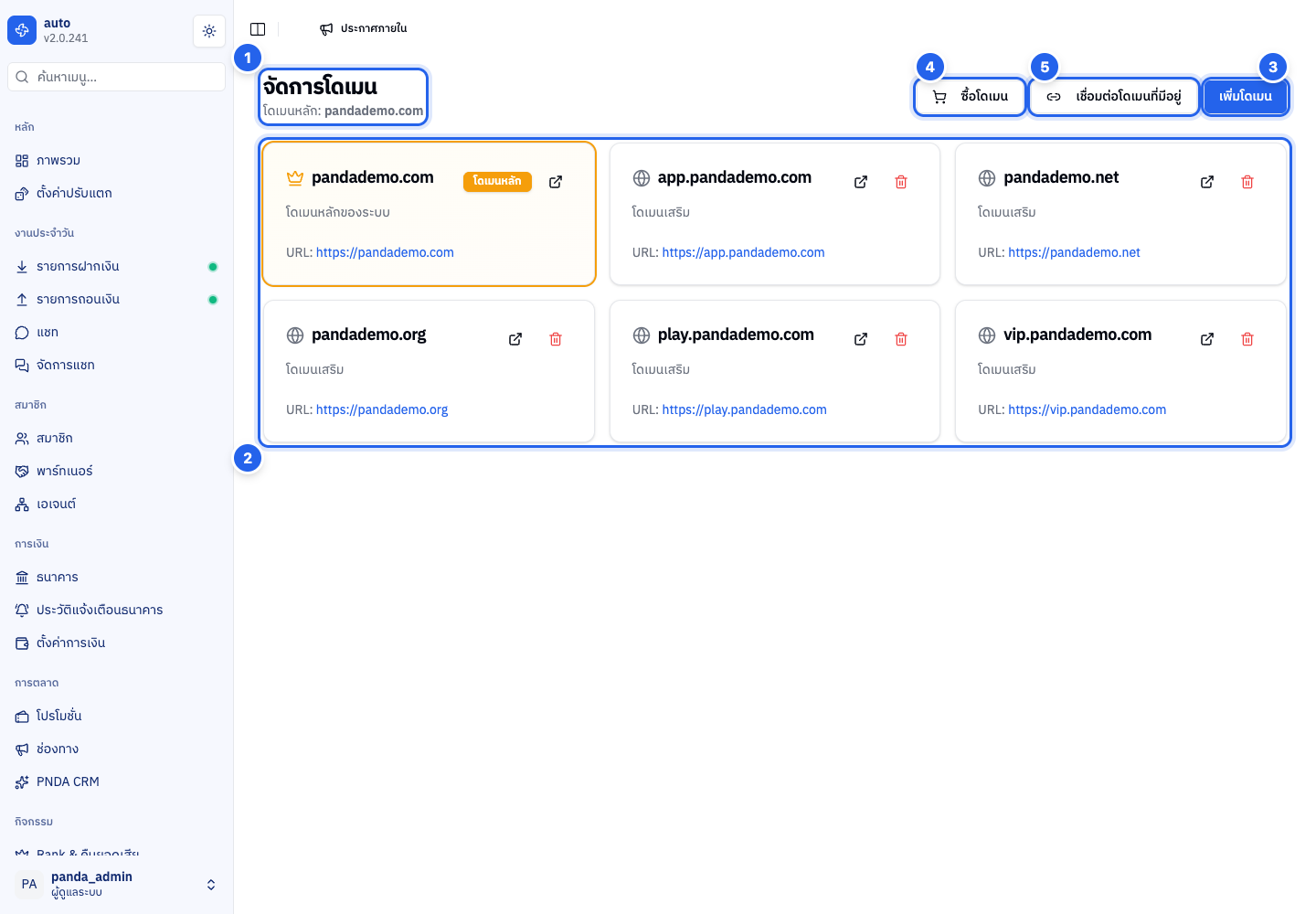The image size is (1316, 914).
Task: Click ซื้อโดเมน cart button
Action: pos(971,96)
